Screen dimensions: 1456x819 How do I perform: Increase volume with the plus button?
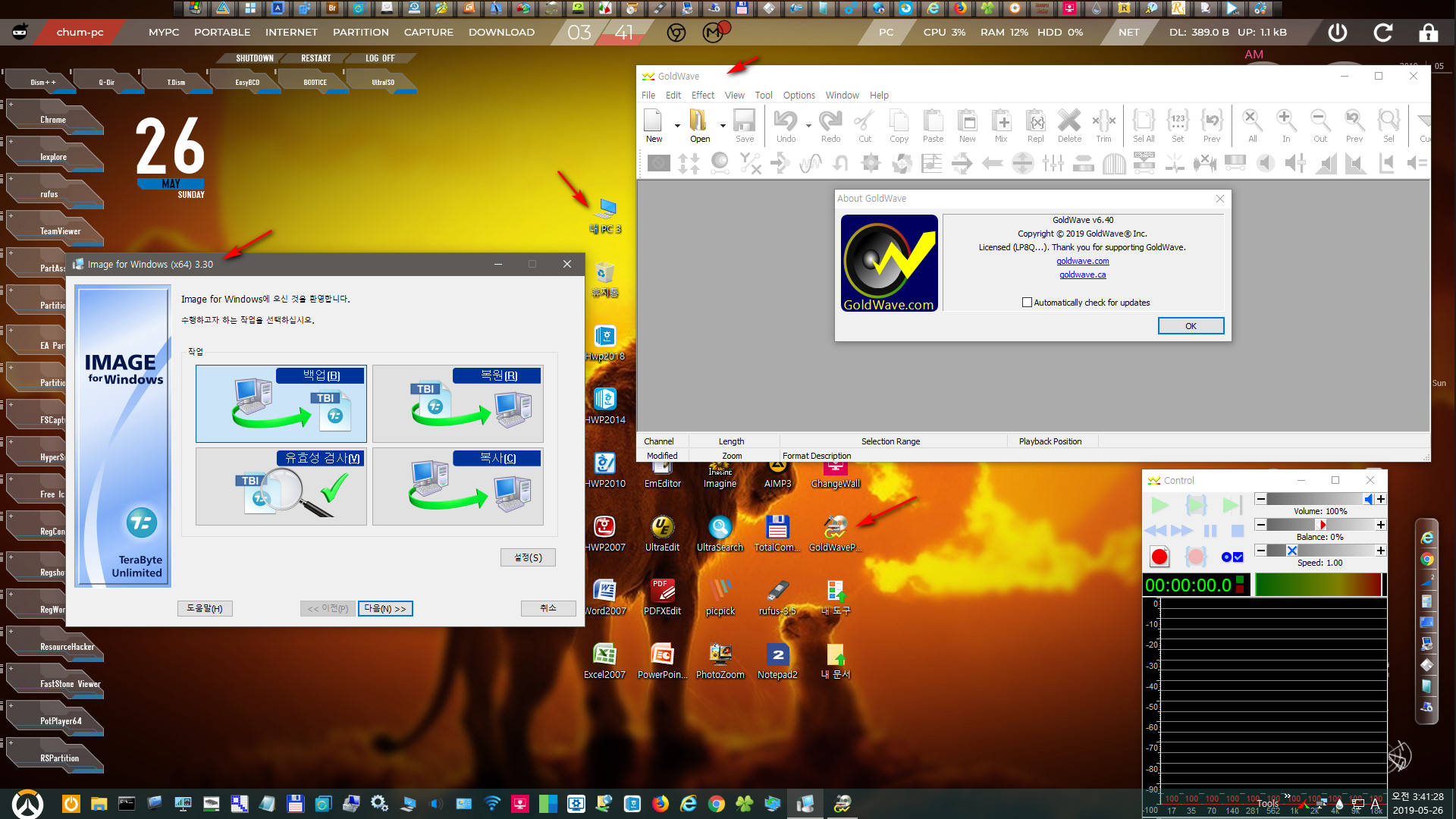pyautogui.click(x=1381, y=499)
